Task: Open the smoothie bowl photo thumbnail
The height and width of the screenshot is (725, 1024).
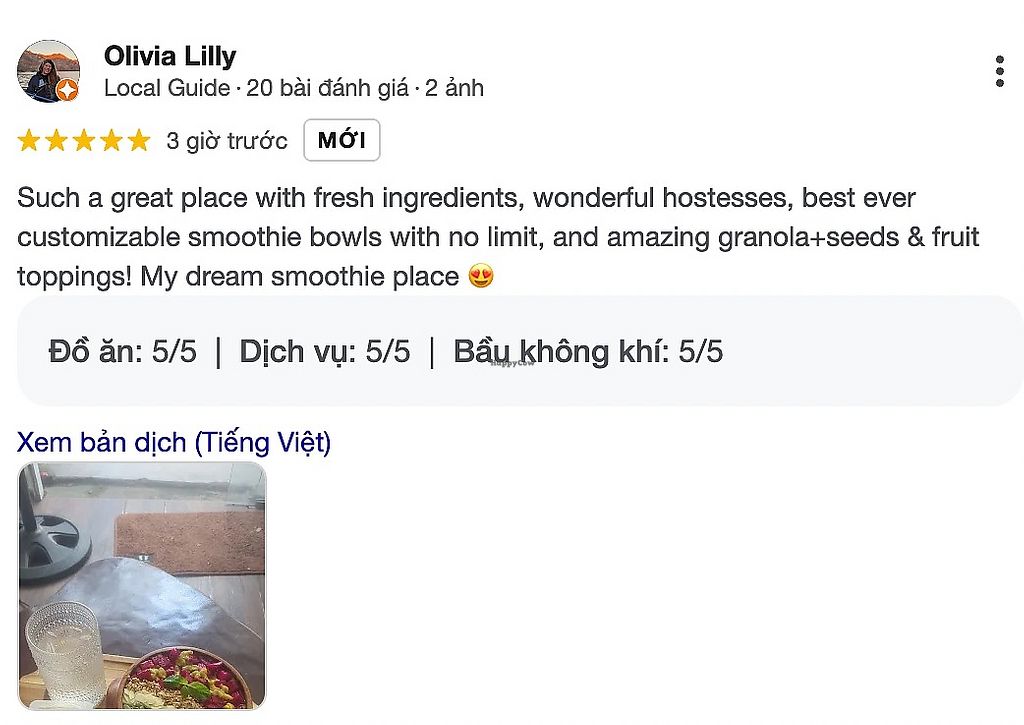Action: point(142,585)
